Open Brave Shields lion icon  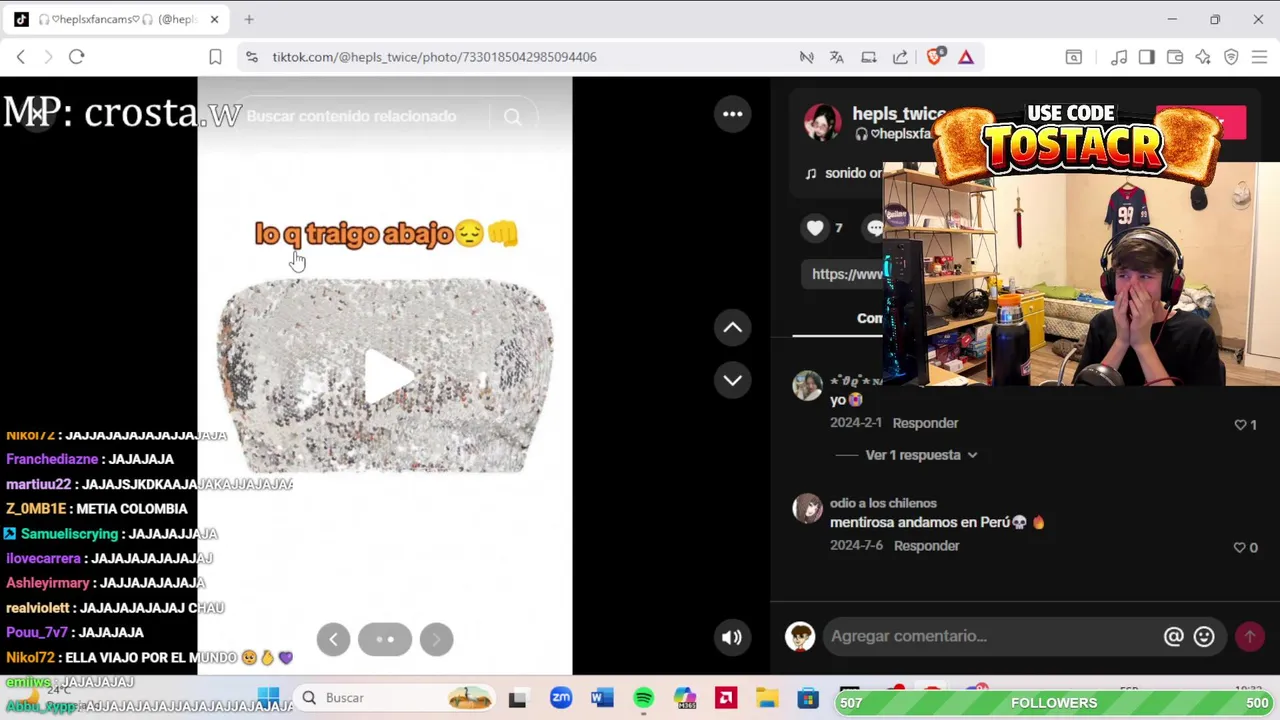coord(934,57)
